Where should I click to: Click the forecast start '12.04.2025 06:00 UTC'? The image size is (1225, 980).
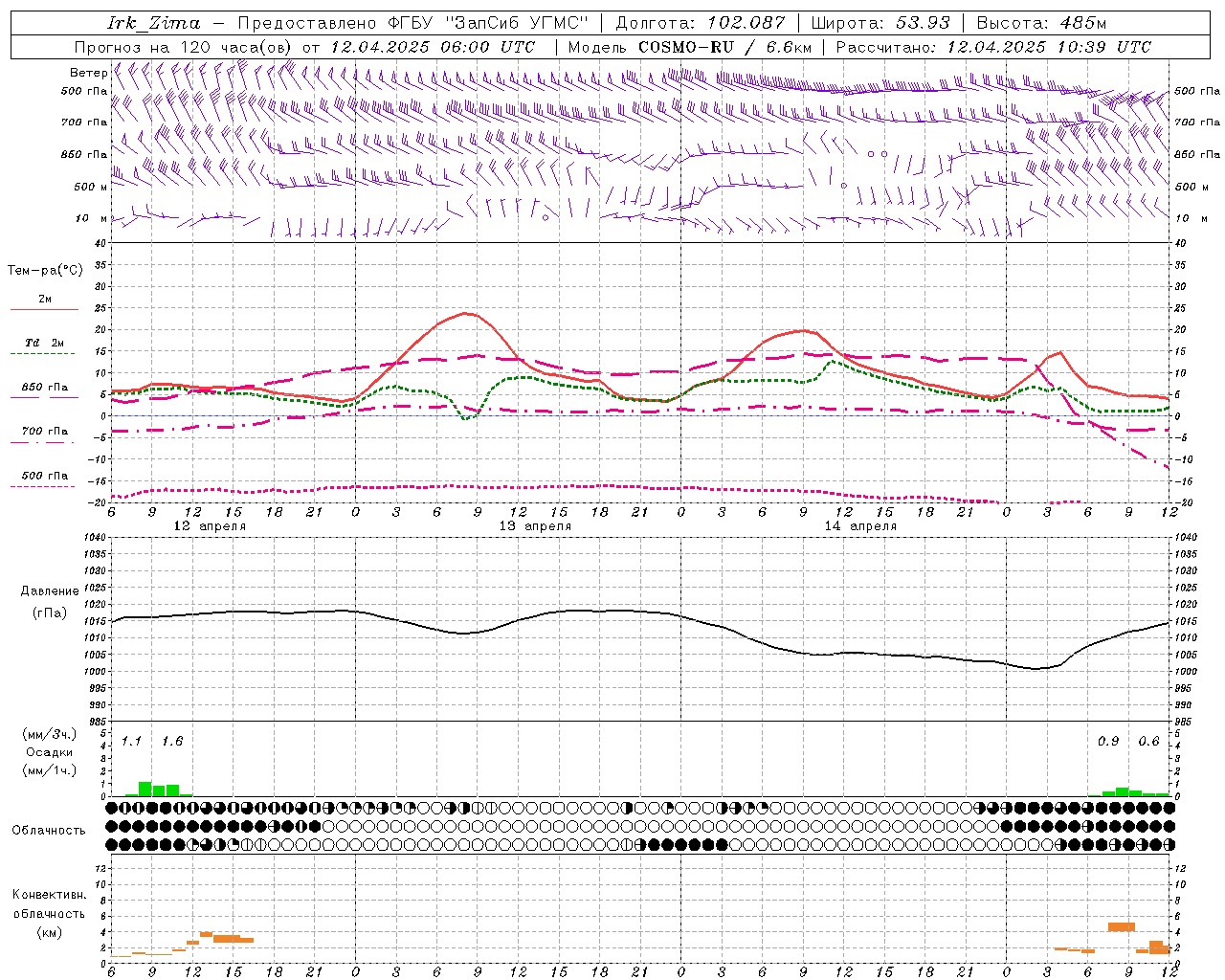tap(433, 47)
